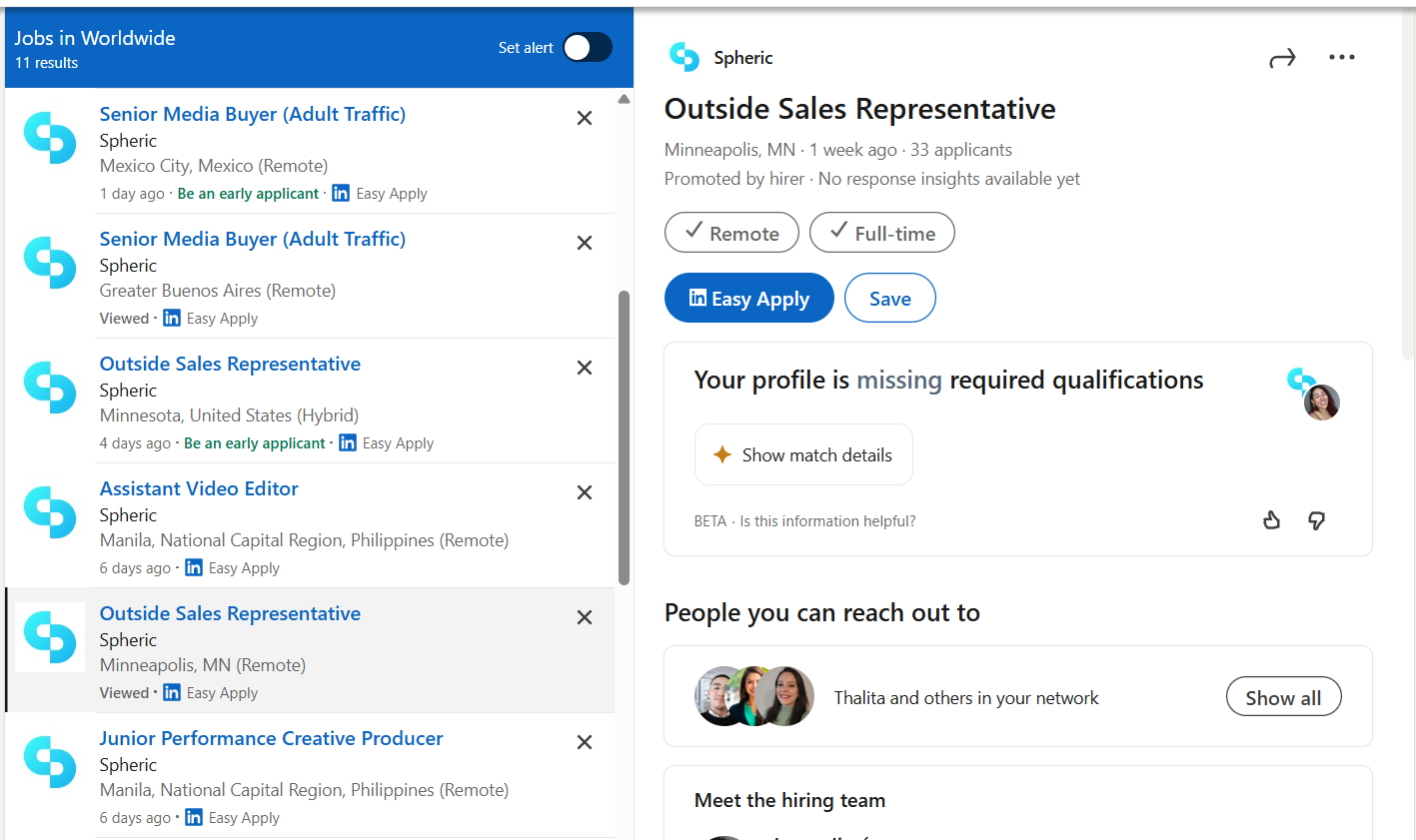Save the Outside Sales Representative job
This screenshot has height=840, width=1416.
889,299
